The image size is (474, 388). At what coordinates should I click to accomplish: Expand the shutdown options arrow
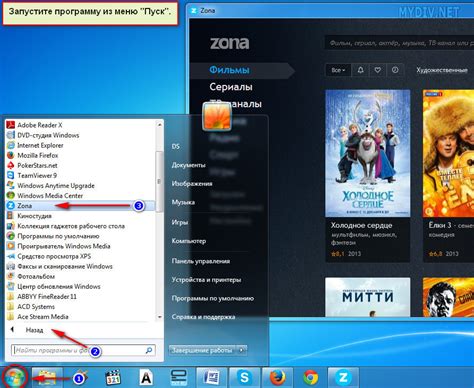point(242,350)
